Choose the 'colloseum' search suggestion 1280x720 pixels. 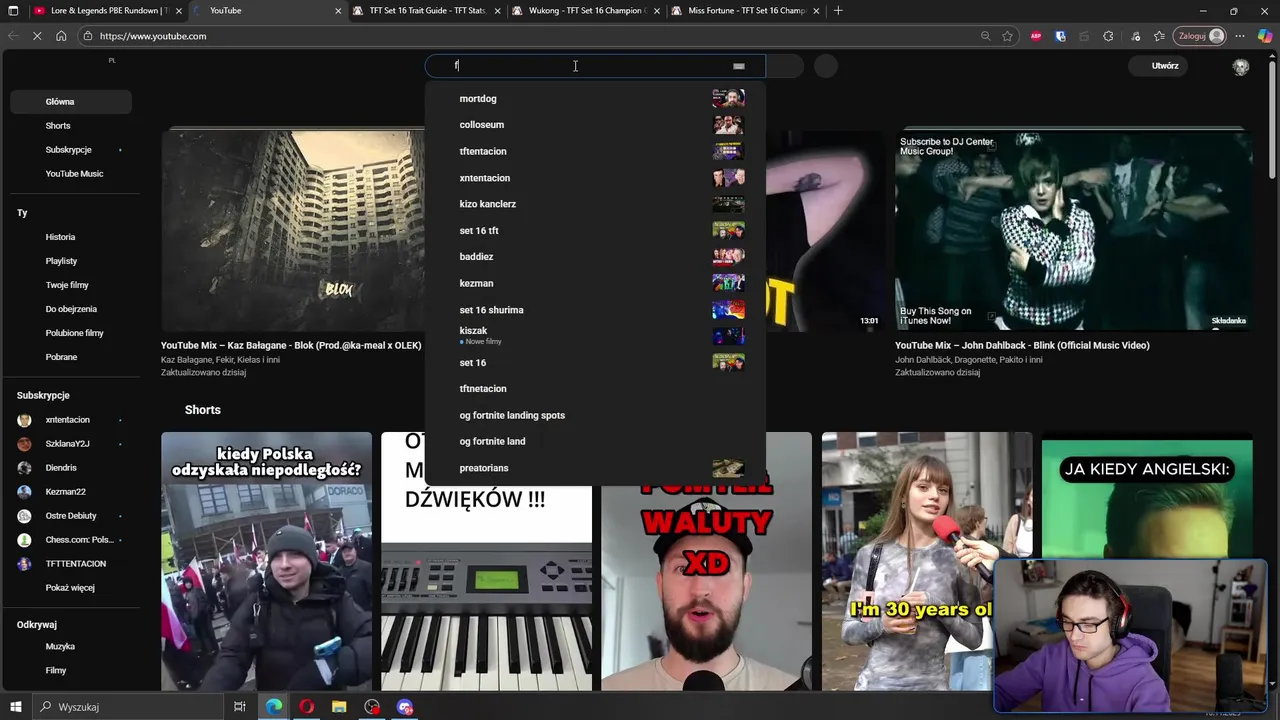595,125
